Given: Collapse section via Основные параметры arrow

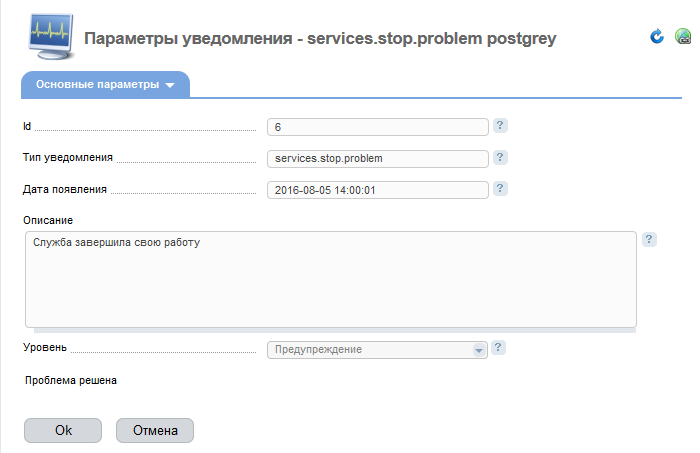Looking at the screenshot, I should click(170, 85).
